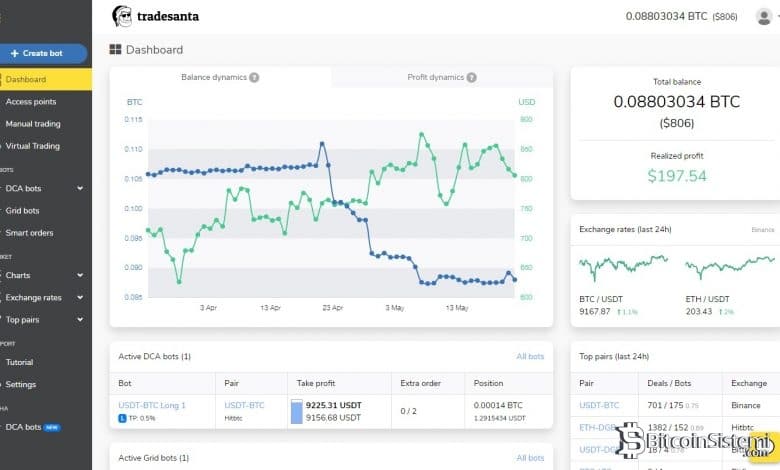
Task: Click the tradesanta Santa logo
Action: 122,16
